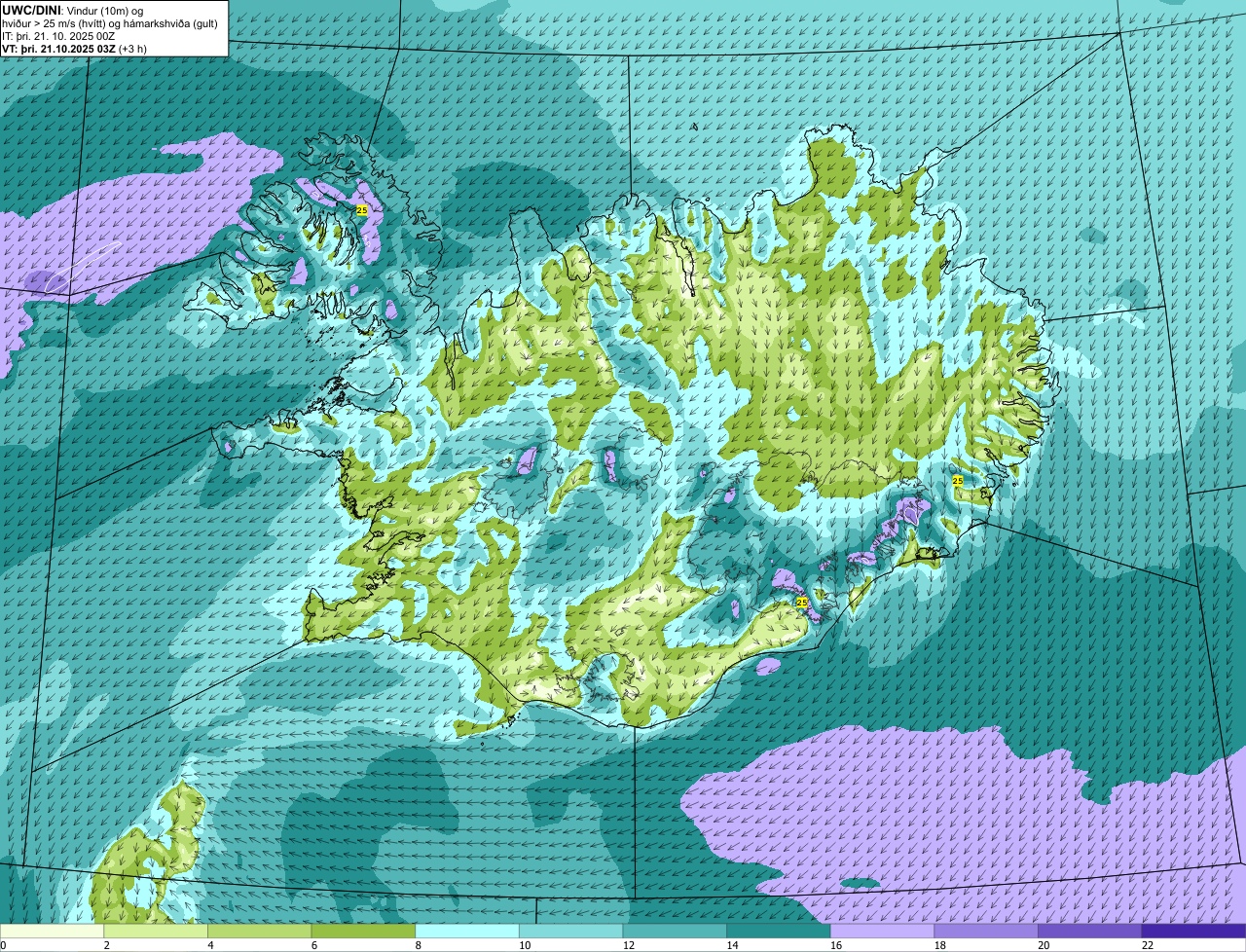
Task: Select the 18–20 m/s purple legend swatch
Action: (x=986, y=931)
